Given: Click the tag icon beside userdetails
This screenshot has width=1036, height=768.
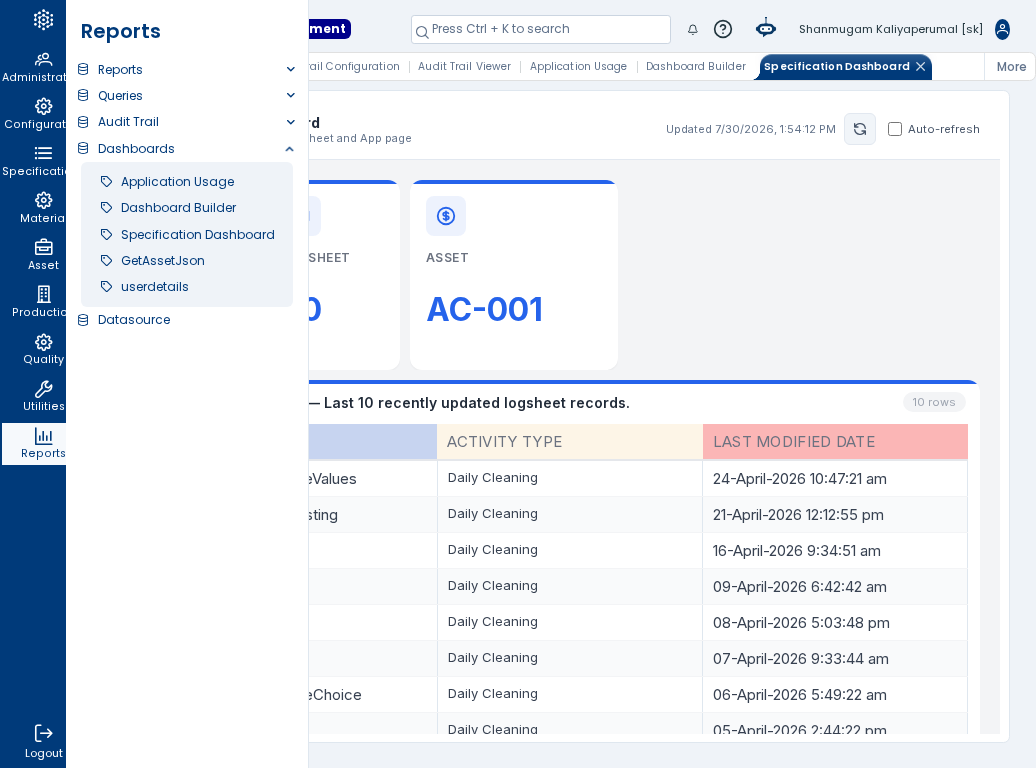Looking at the screenshot, I should 106,287.
